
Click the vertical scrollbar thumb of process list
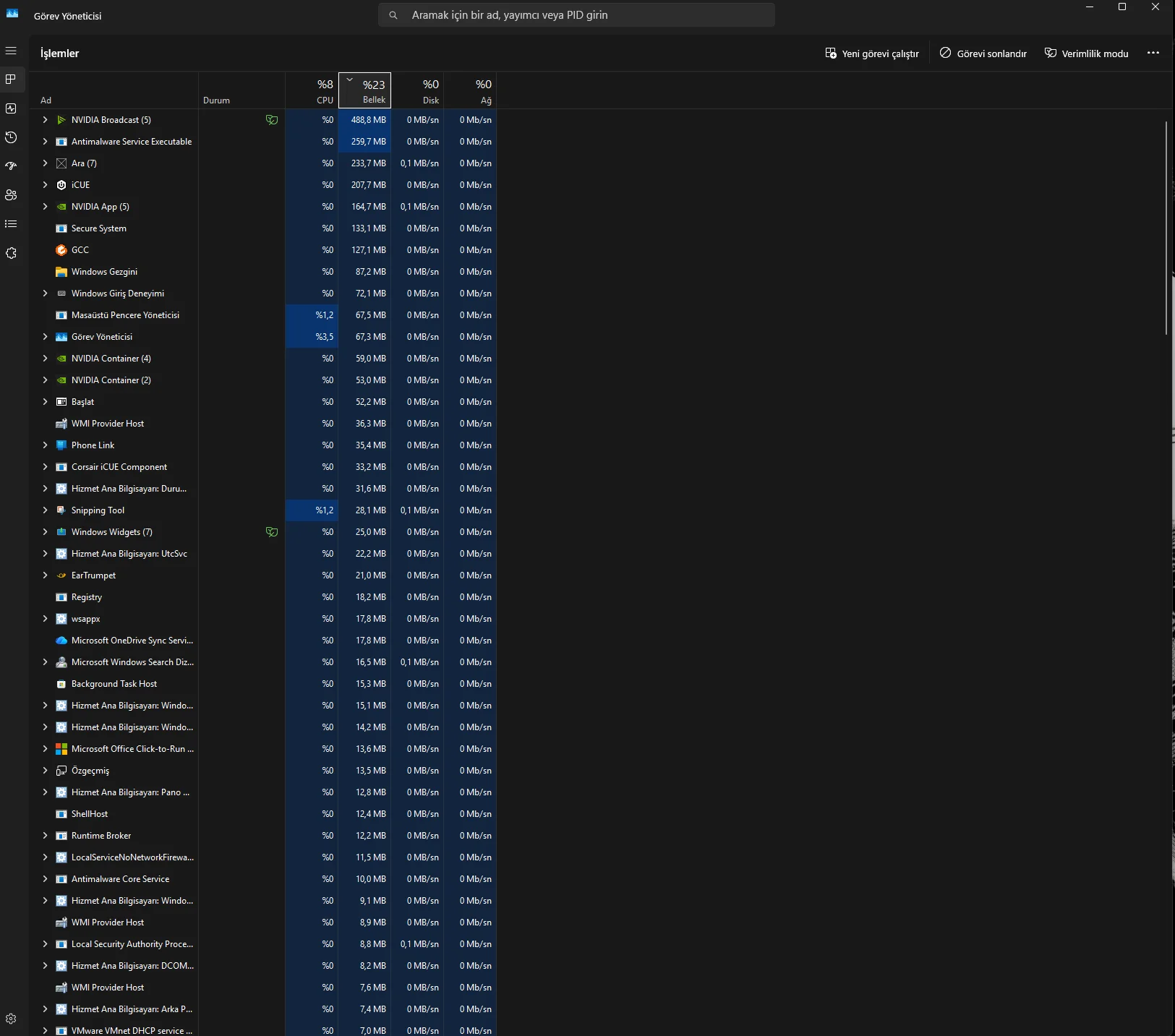[x=1166, y=228]
